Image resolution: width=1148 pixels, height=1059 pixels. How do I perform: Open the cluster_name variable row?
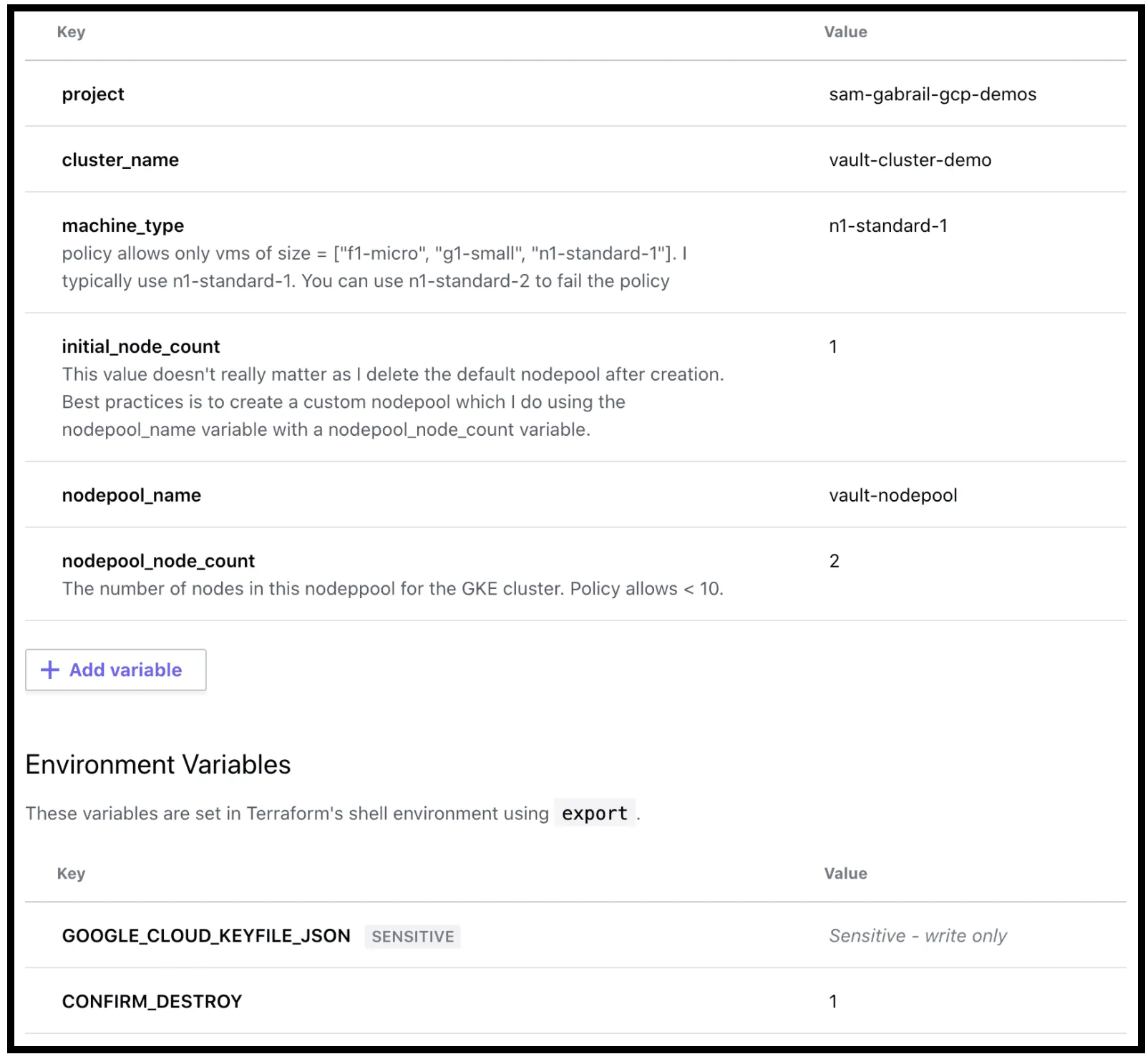[x=120, y=160]
